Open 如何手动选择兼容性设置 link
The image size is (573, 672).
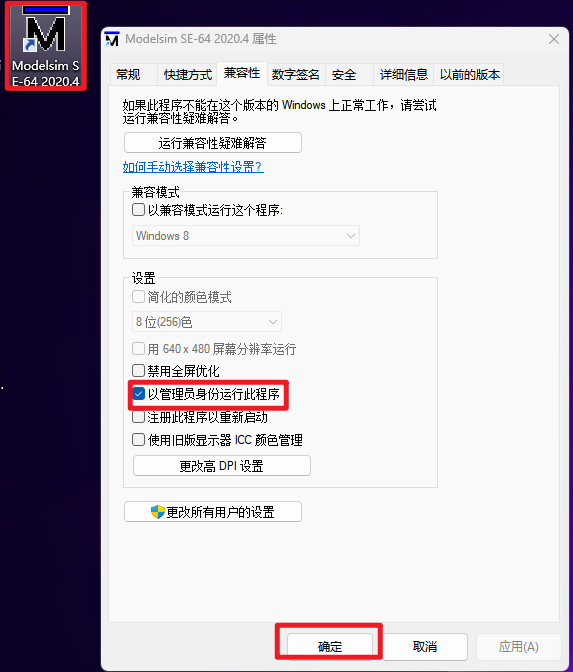193,167
